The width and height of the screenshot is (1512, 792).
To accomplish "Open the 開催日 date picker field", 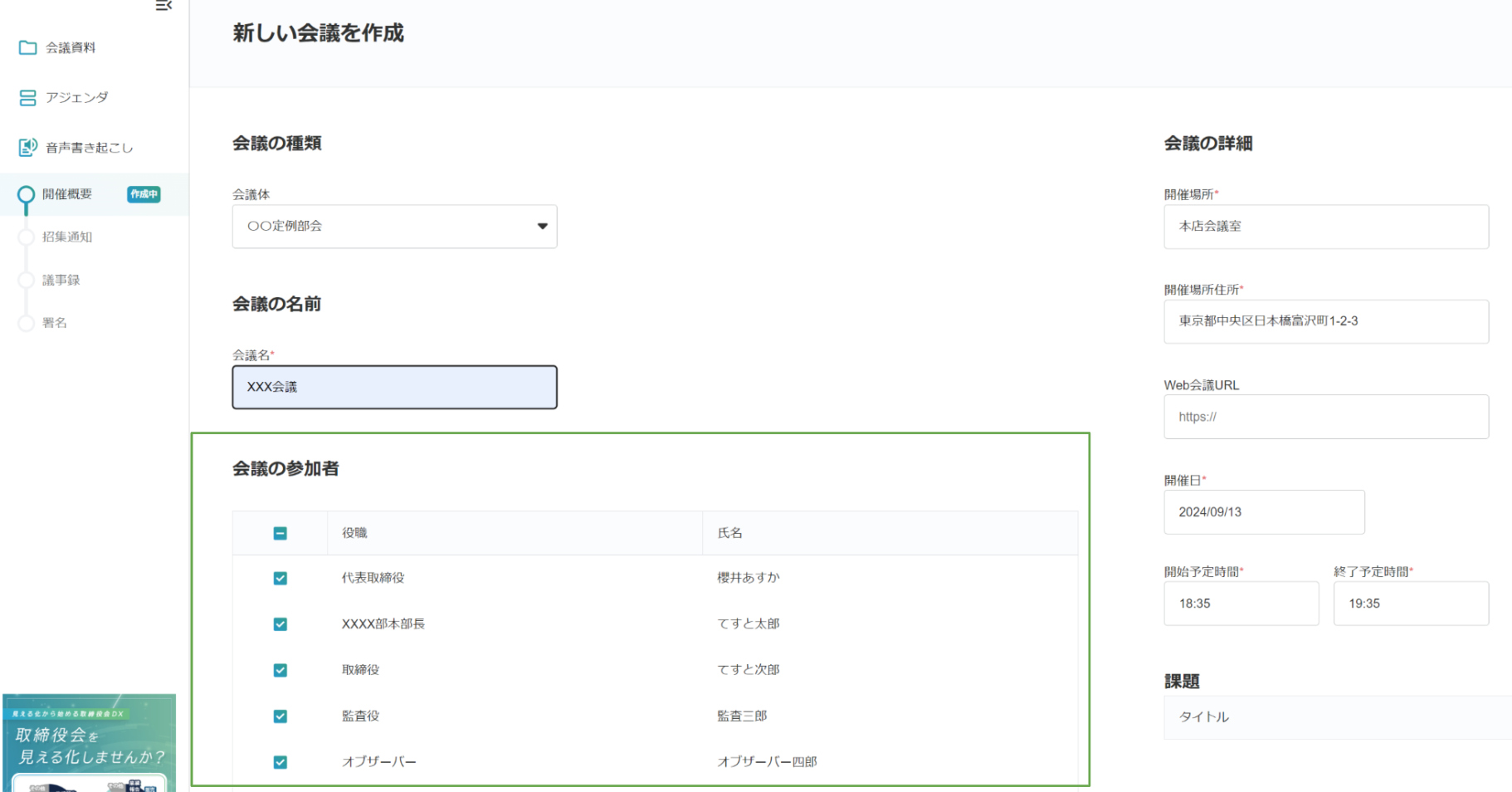I will [x=1263, y=512].
